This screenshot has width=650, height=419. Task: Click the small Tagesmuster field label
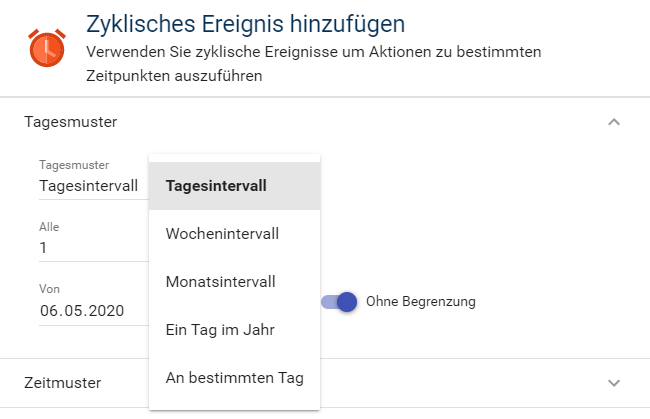(x=74, y=165)
